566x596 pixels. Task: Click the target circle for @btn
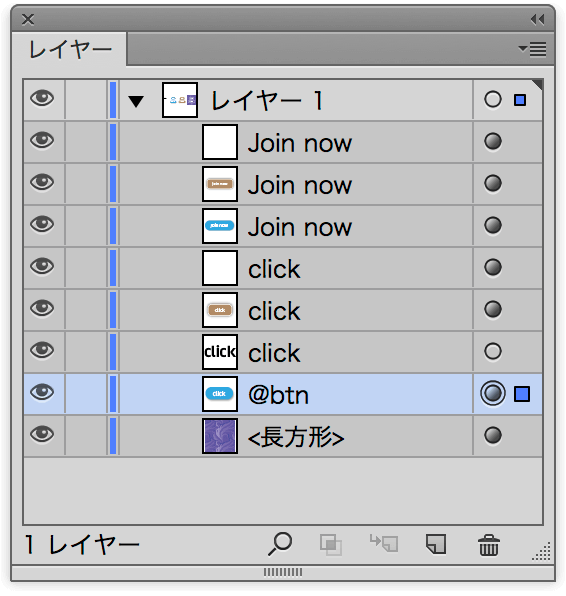point(493,393)
